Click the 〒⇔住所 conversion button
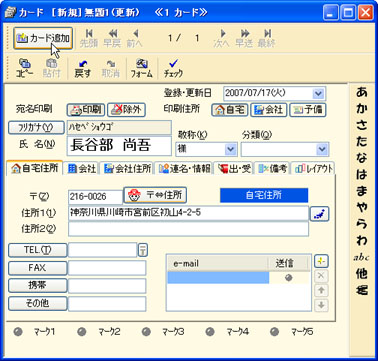The width and height of the screenshot is (378, 361). (155, 195)
